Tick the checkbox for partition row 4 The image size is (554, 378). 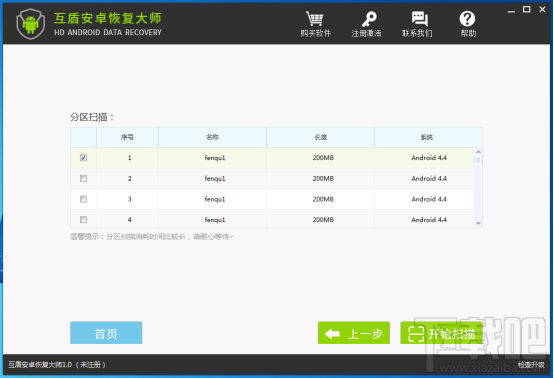pos(83,220)
